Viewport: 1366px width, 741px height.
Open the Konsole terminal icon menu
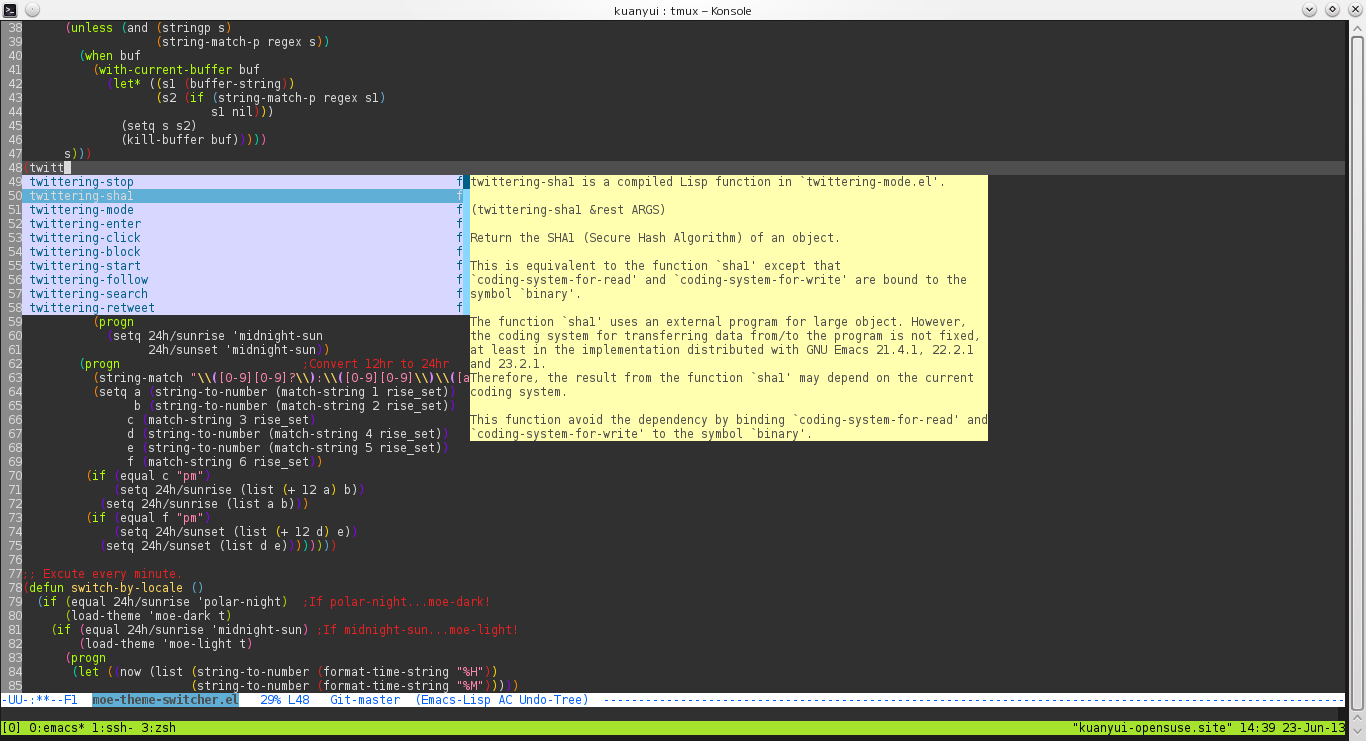click(x=11, y=10)
